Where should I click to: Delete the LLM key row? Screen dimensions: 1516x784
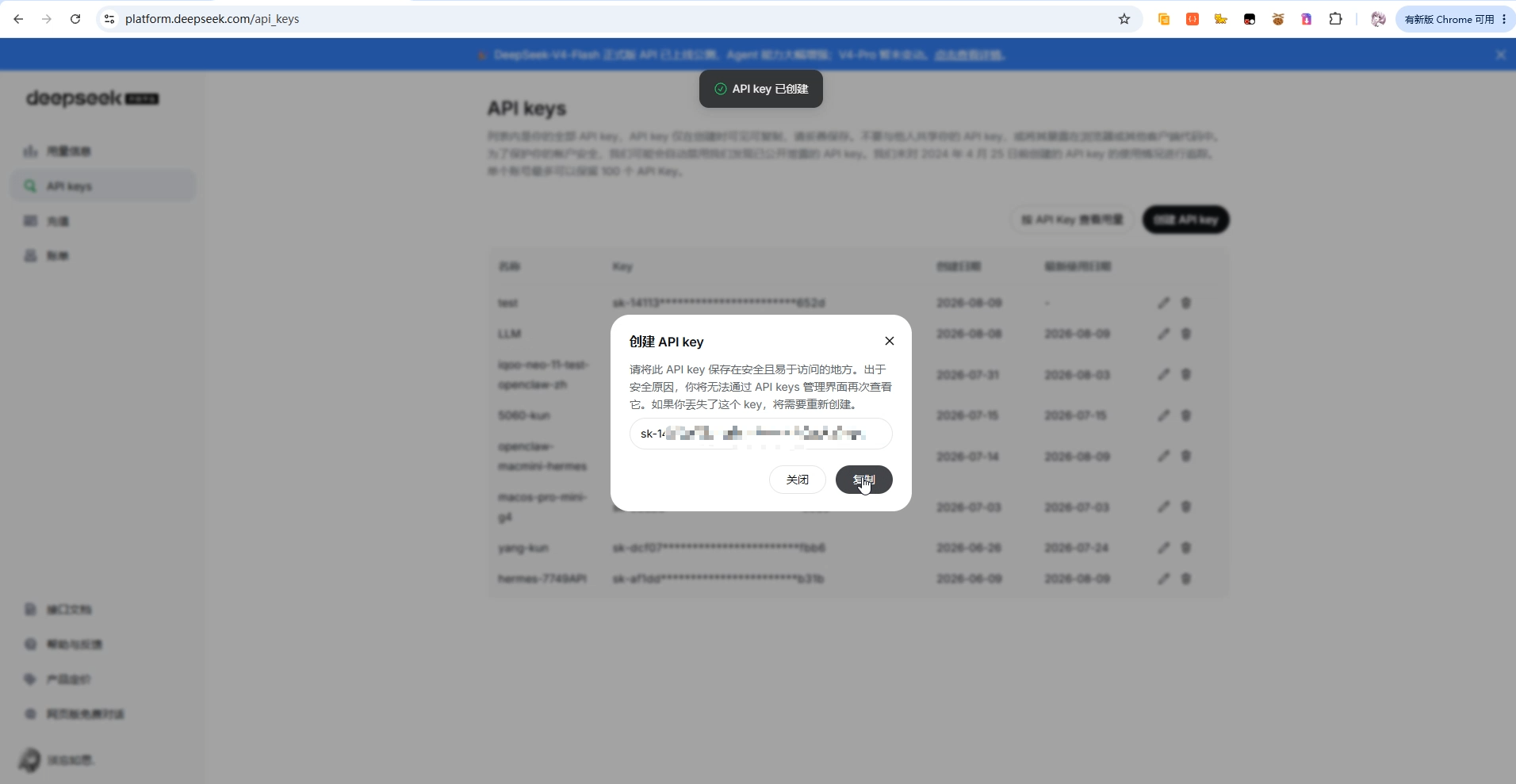pyautogui.click(x=1186, y=334)
